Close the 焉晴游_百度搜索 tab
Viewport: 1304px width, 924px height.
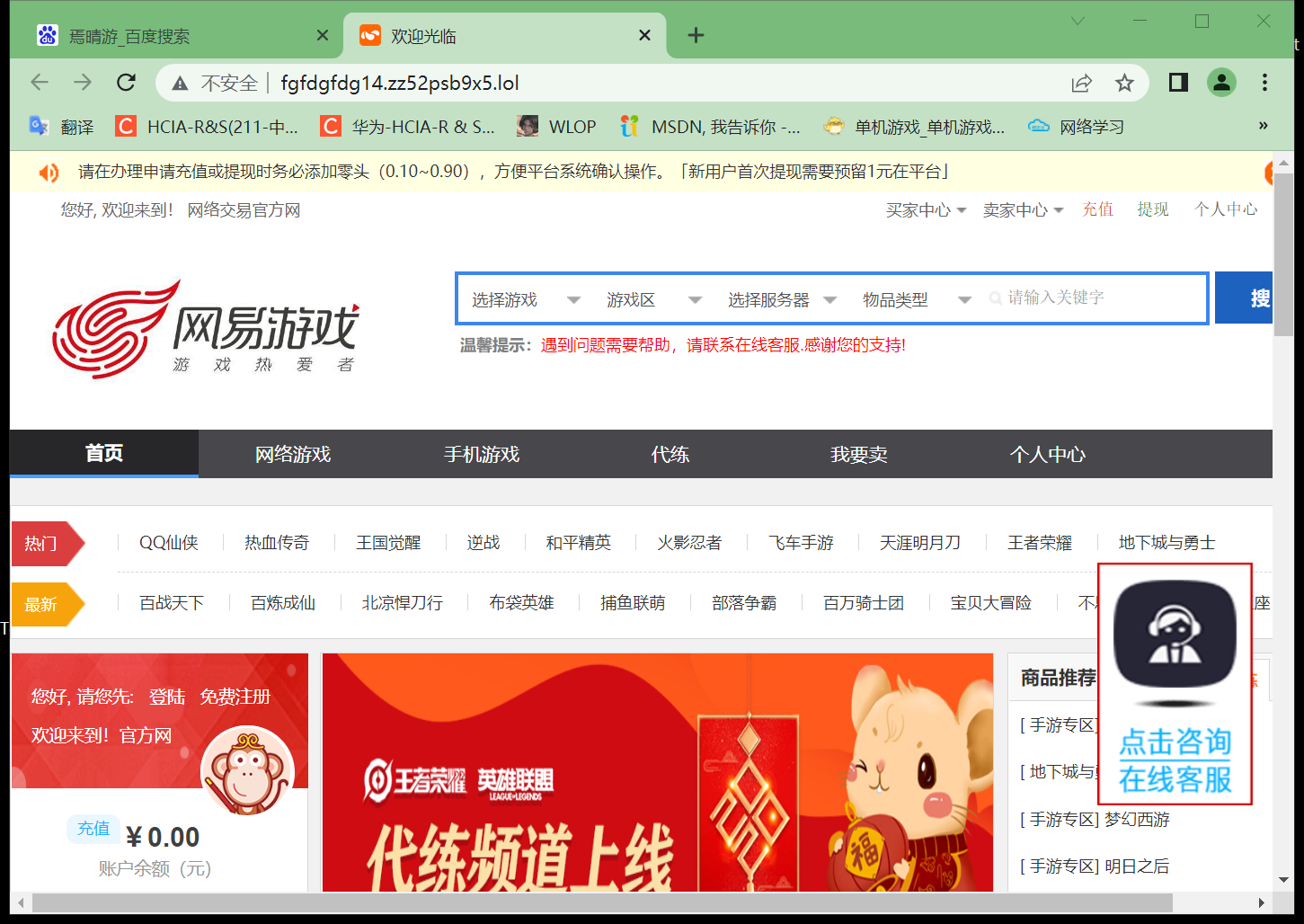point(323,36)
